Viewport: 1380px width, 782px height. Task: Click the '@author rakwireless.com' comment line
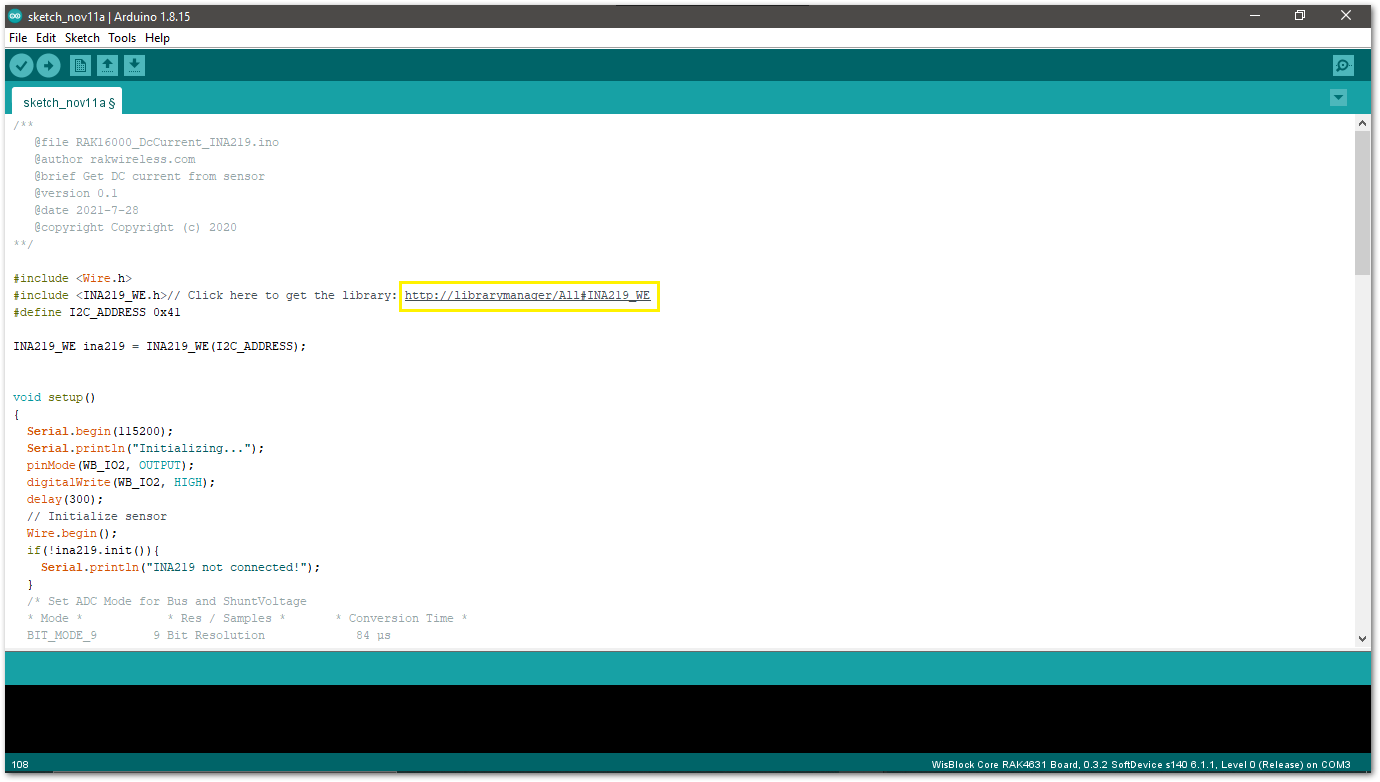pyautogui.click(x=115, y=159)
